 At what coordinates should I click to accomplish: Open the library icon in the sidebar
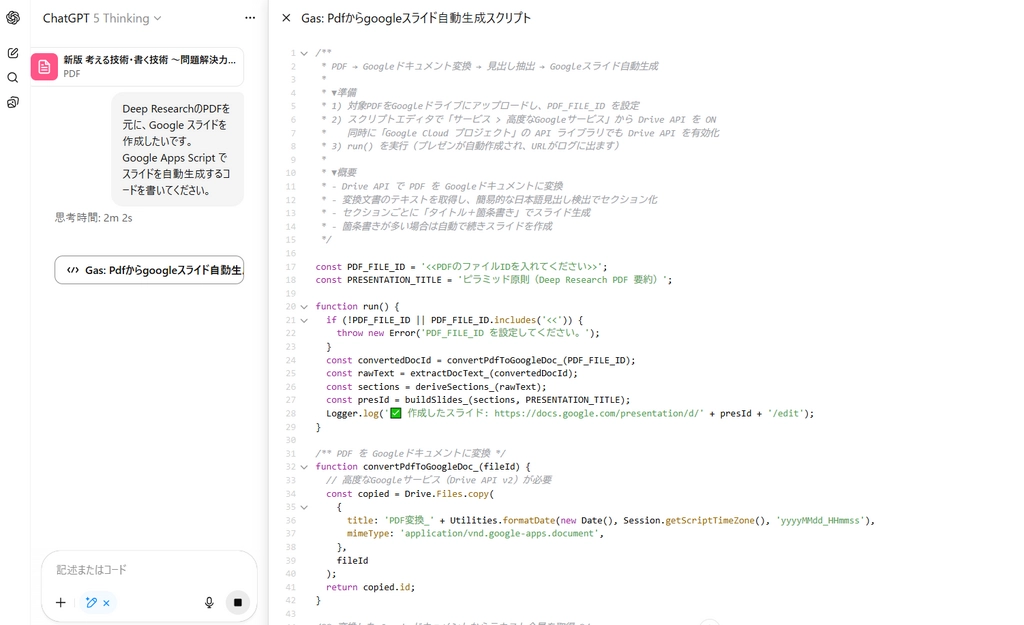pyautogui.click(x=13, y=103)
